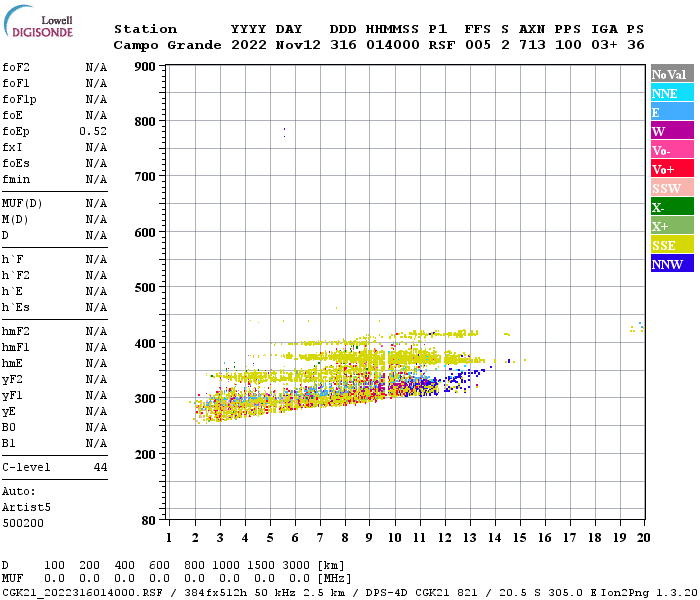
Task: Click the B0 parameter label
Action: pos(8,428)
